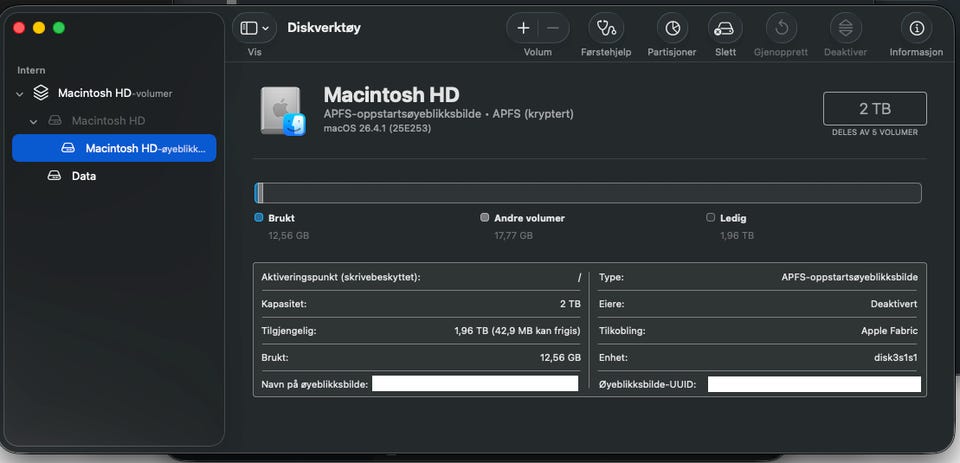
Task: Select the greyed Macintosh HD volume row
Action: click(114, 121)
